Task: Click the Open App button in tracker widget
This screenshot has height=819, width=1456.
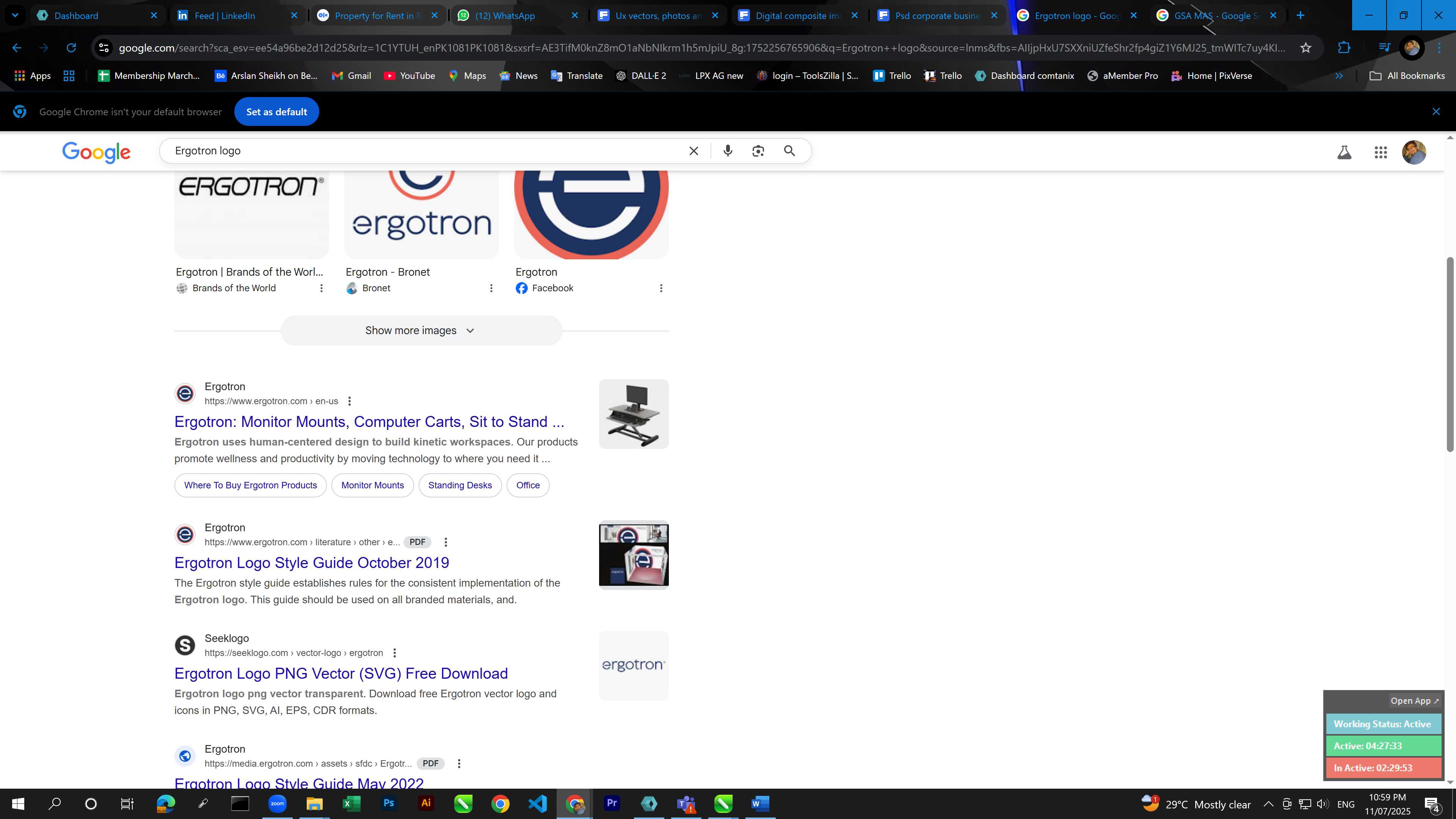Action: point(1414,701)
